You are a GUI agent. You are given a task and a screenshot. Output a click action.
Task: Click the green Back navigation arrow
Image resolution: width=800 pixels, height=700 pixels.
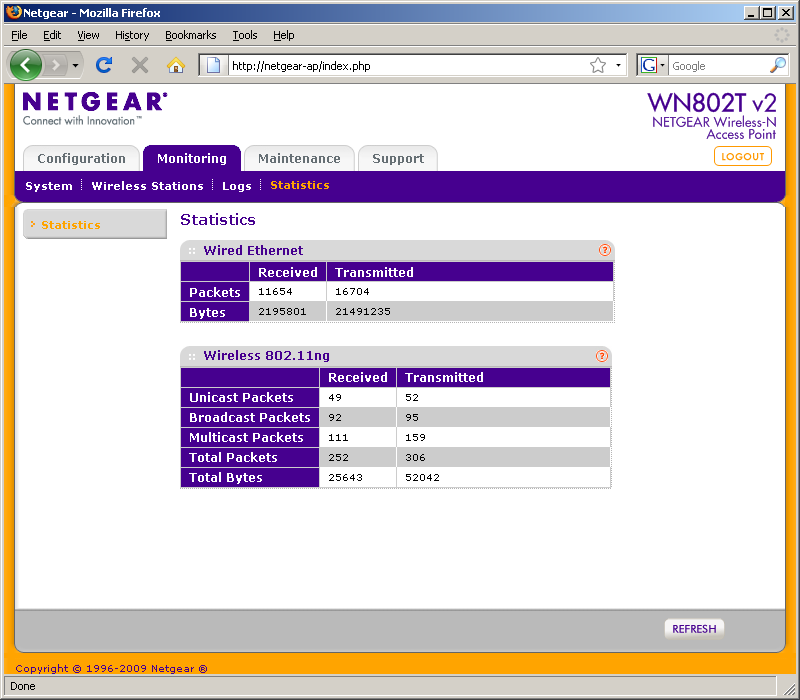[26, 65]
